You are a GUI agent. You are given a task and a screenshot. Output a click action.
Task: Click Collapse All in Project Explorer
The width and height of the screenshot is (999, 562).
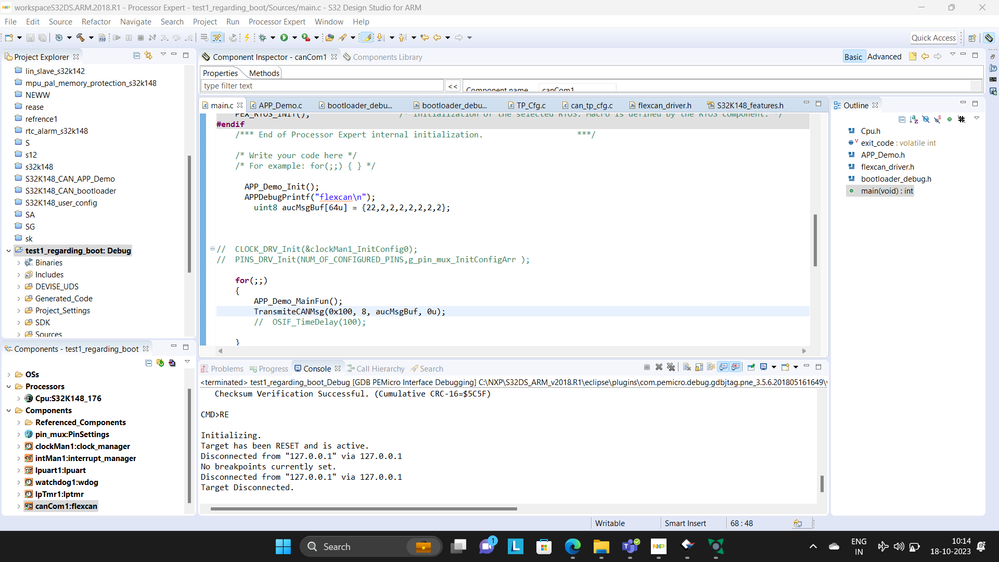coord(136,56)
